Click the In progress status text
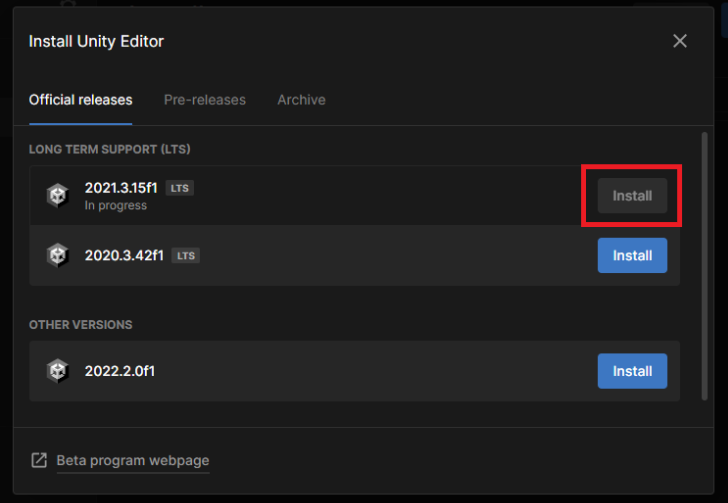 116,205
